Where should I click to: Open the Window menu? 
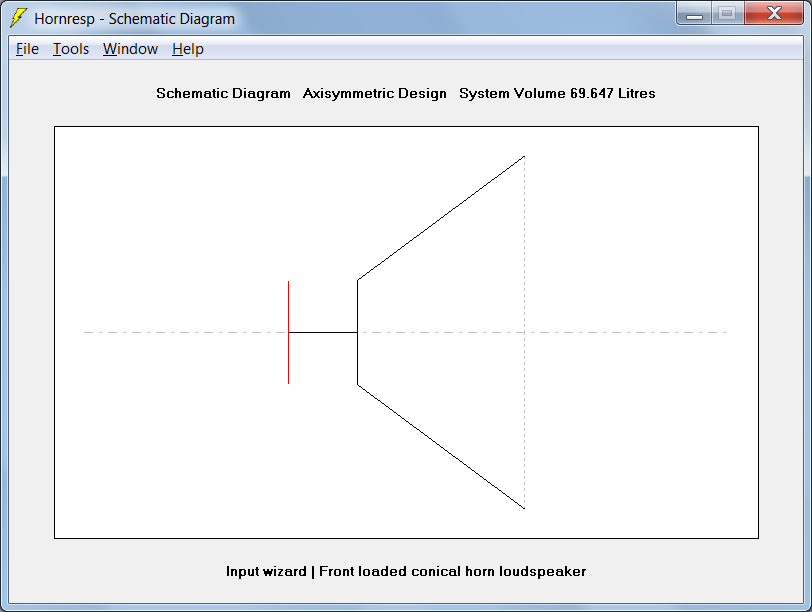click(130, 49)
